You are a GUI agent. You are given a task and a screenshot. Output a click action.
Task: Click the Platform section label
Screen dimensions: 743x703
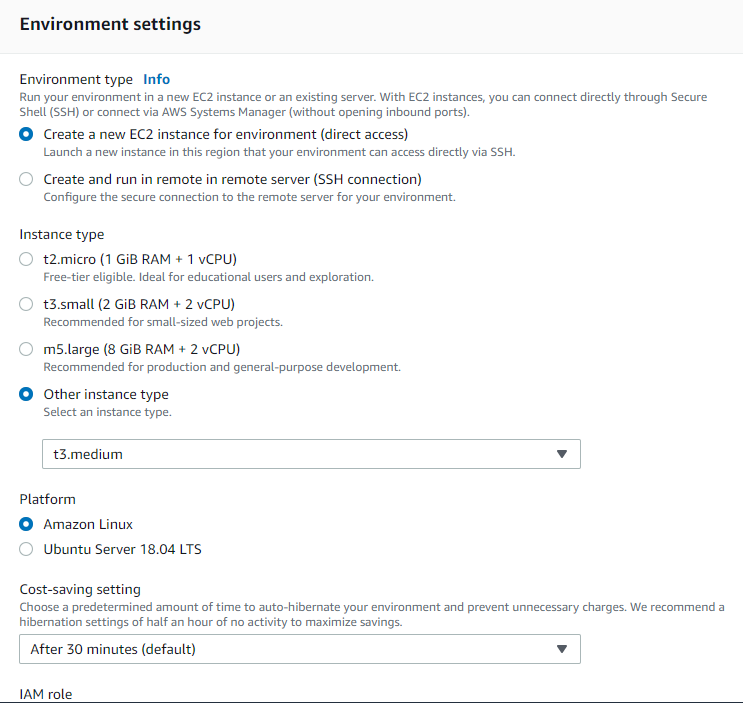pos(48,499)
